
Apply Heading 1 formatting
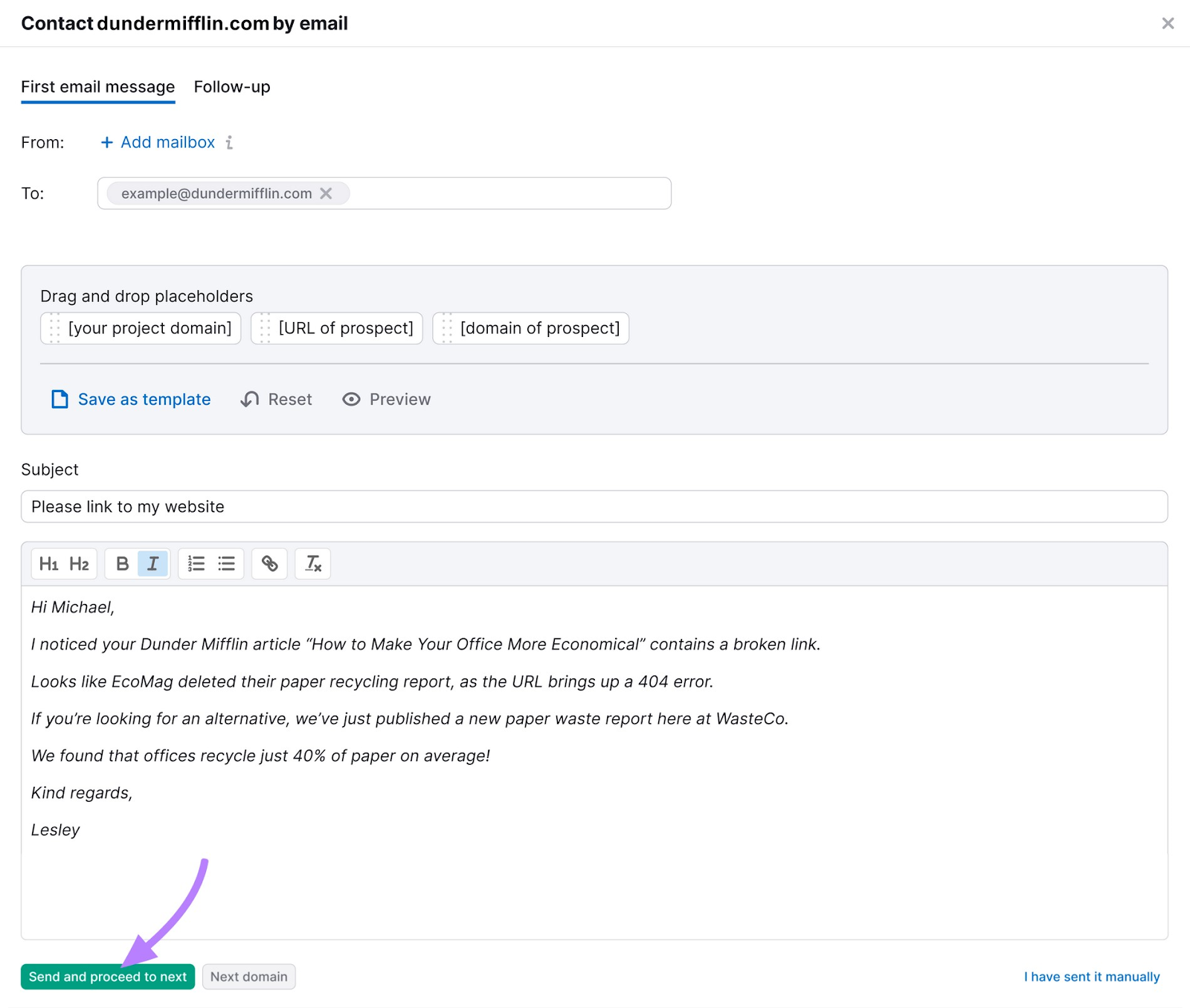pos(48,564)
